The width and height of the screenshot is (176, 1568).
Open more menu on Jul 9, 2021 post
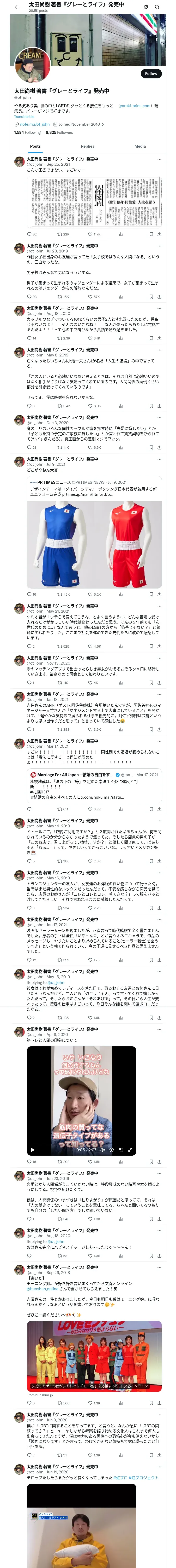click(159, 459)
